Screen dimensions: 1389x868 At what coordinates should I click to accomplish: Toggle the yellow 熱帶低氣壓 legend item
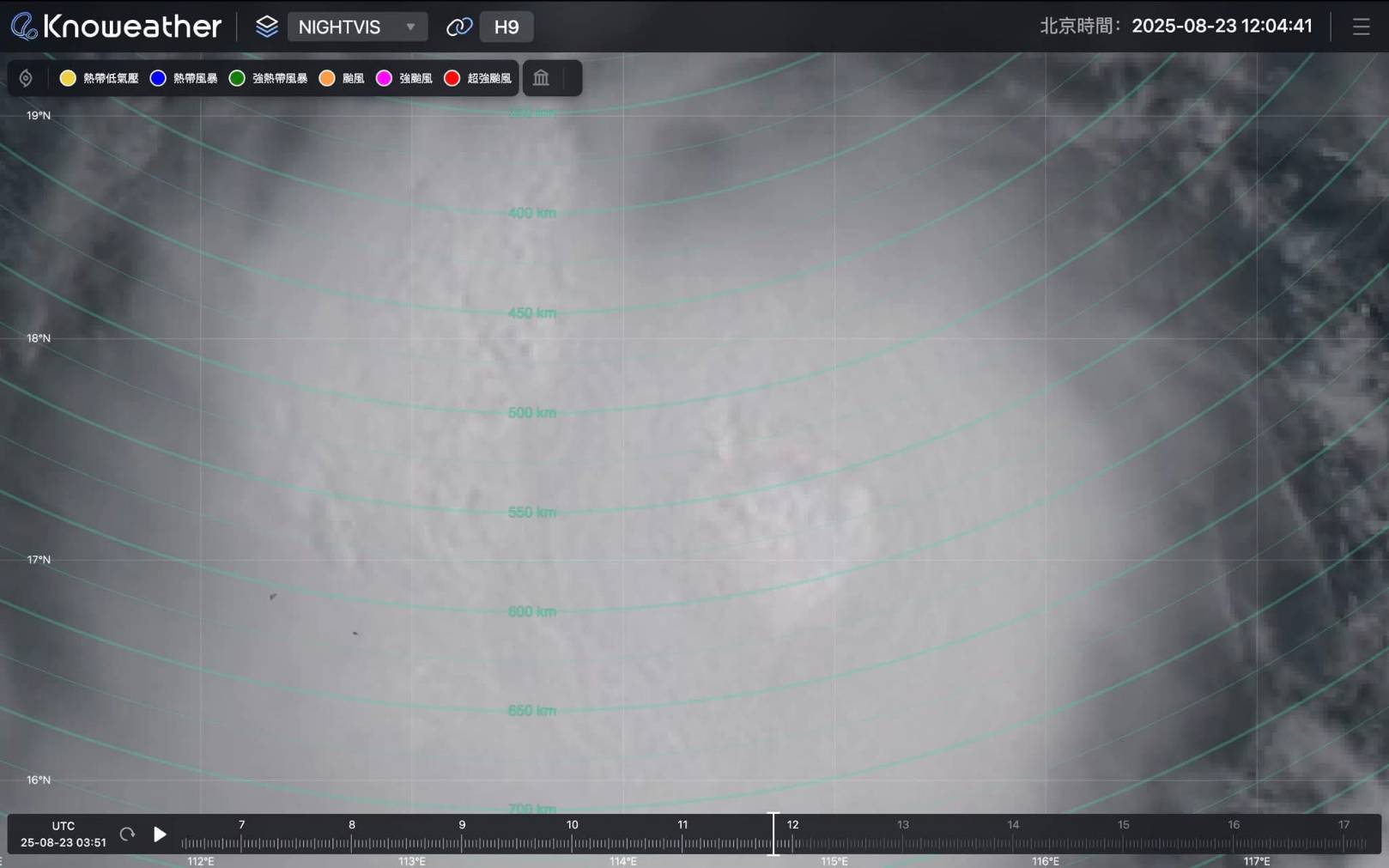click(99, 78)
